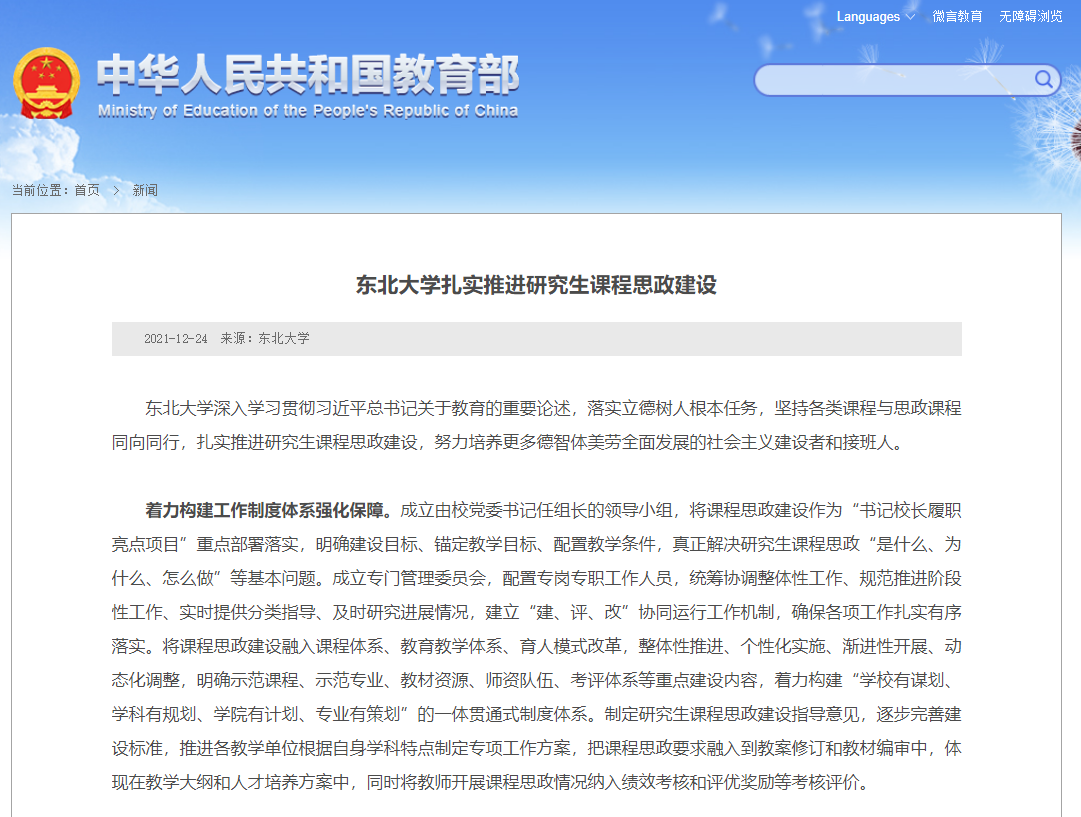Click the 中华人民共和国教育部 site title
The height and width of the screenshot is (817, 1081).
(308, 75)
